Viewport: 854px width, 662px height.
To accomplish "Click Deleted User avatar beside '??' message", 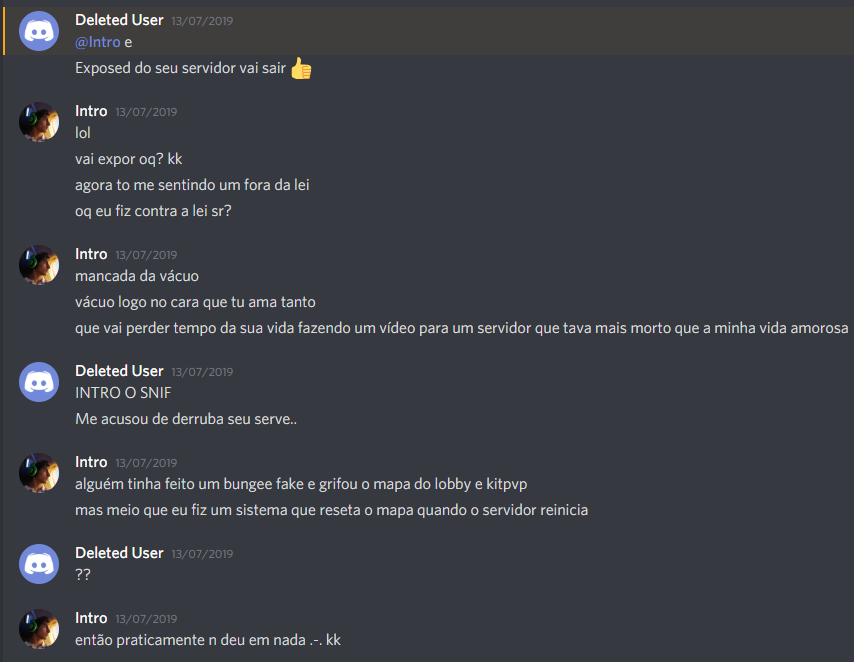I will coord(39,564).
